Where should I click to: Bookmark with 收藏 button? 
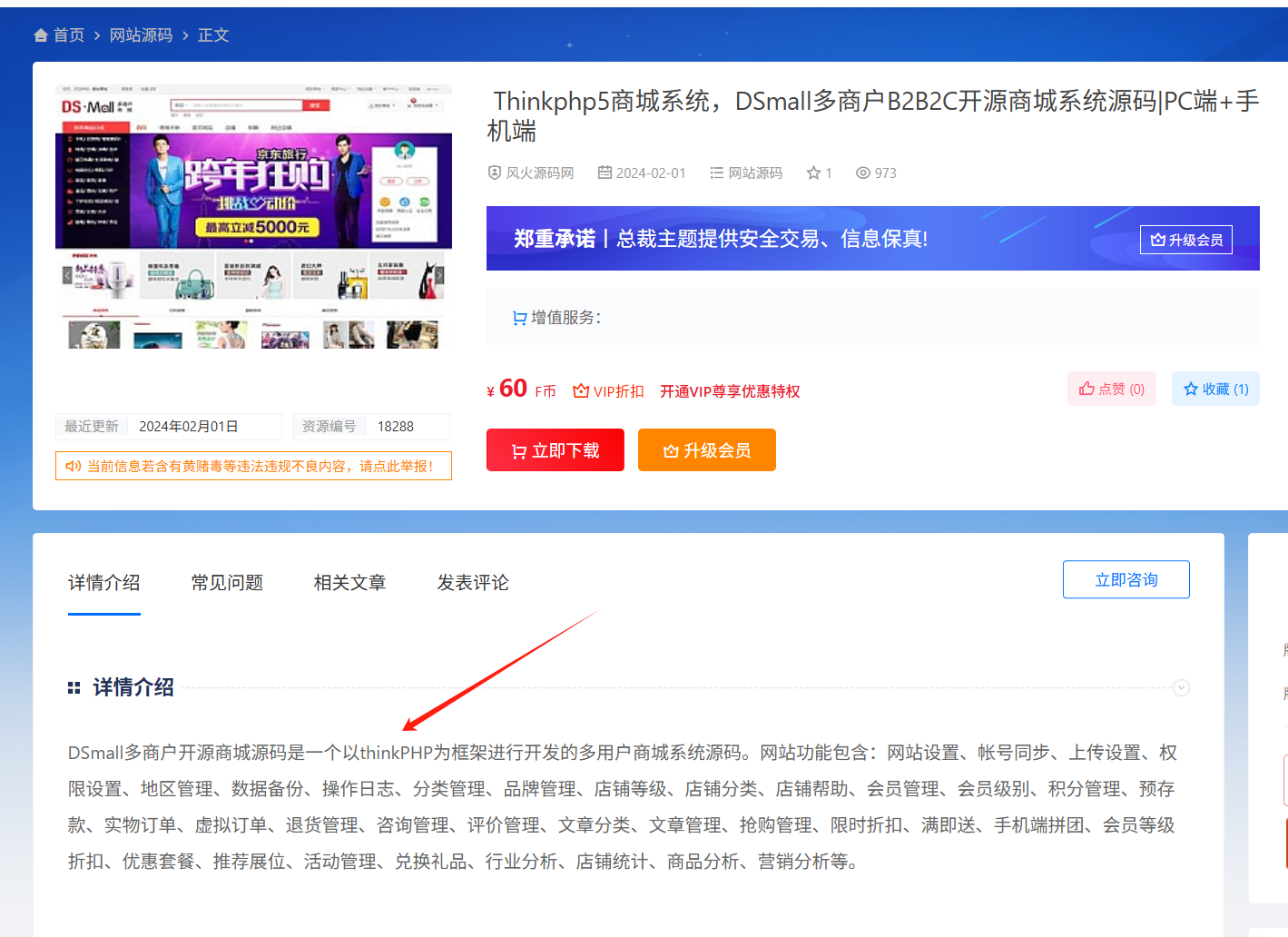click(1215, 389)
